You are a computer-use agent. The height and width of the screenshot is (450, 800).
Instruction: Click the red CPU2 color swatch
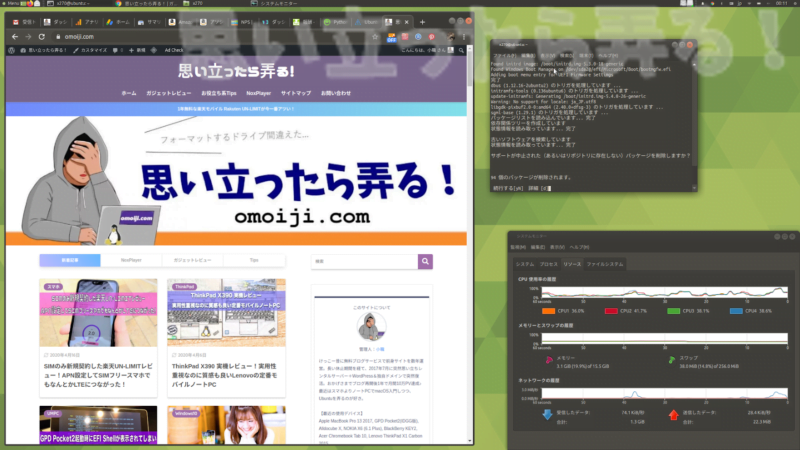(611, 311)
